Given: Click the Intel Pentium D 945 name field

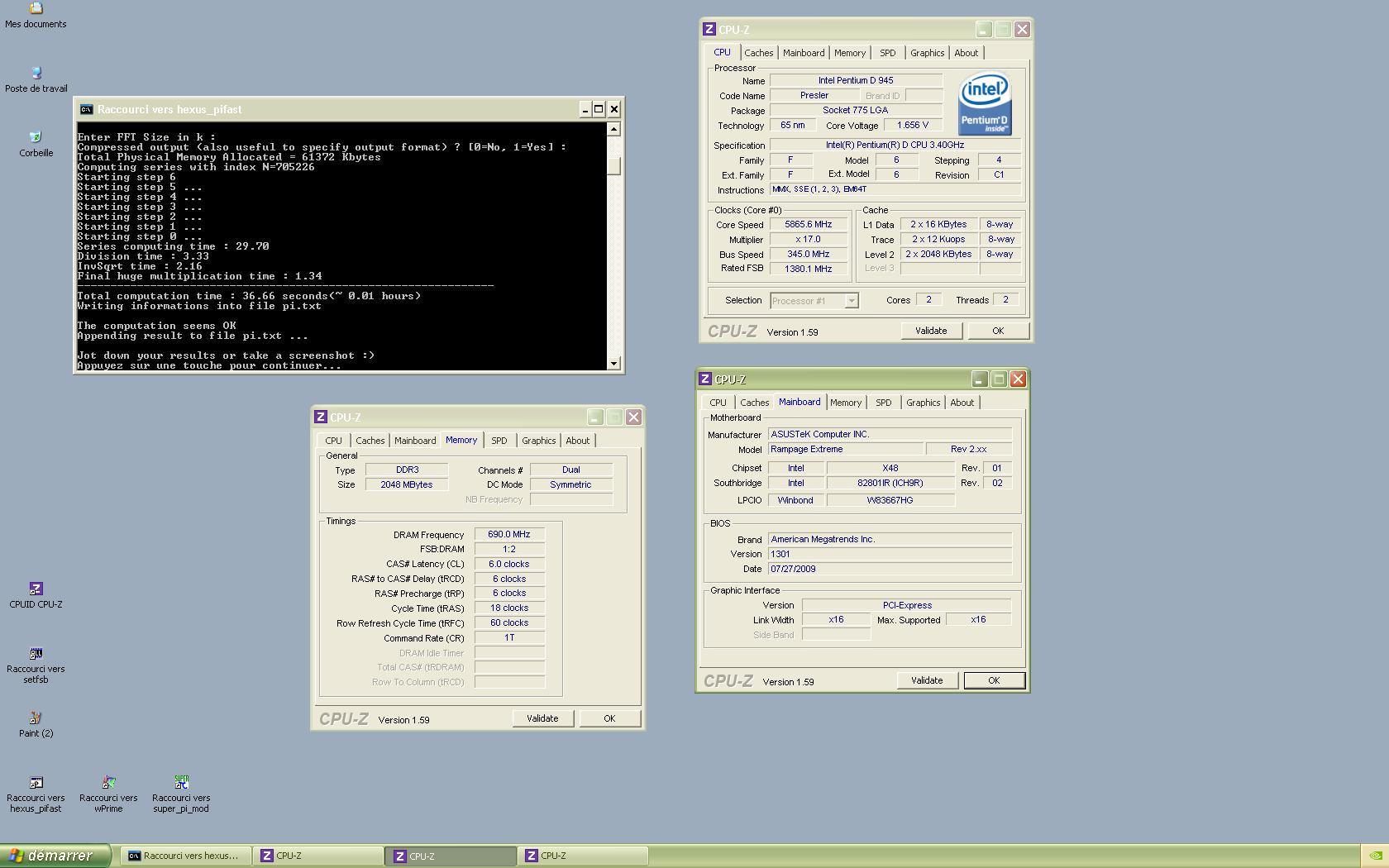Looking at the screenshot, I should 856,81.
